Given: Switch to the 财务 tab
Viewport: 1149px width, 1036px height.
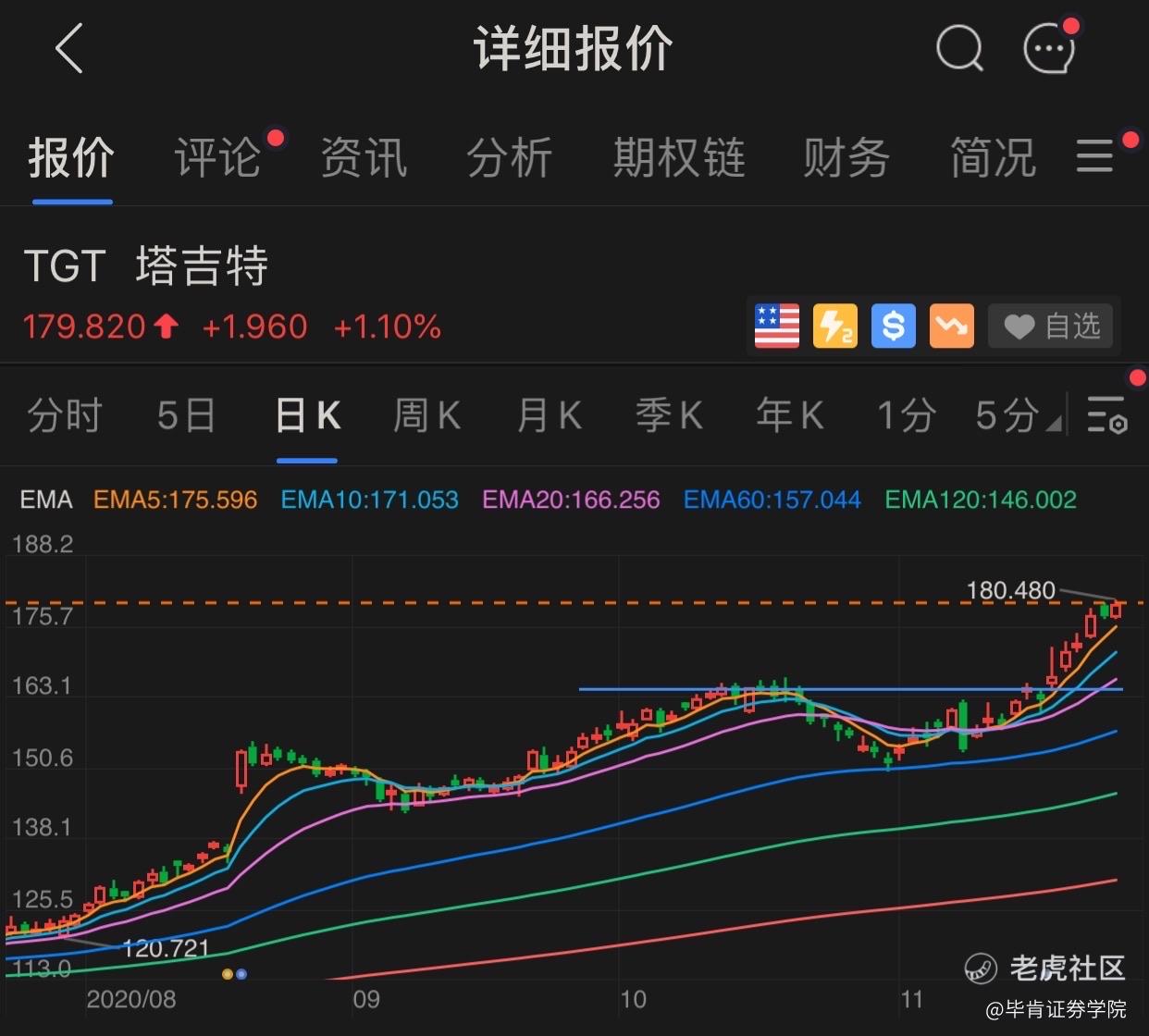Looking at the screenshot, I should click(846, 158).
